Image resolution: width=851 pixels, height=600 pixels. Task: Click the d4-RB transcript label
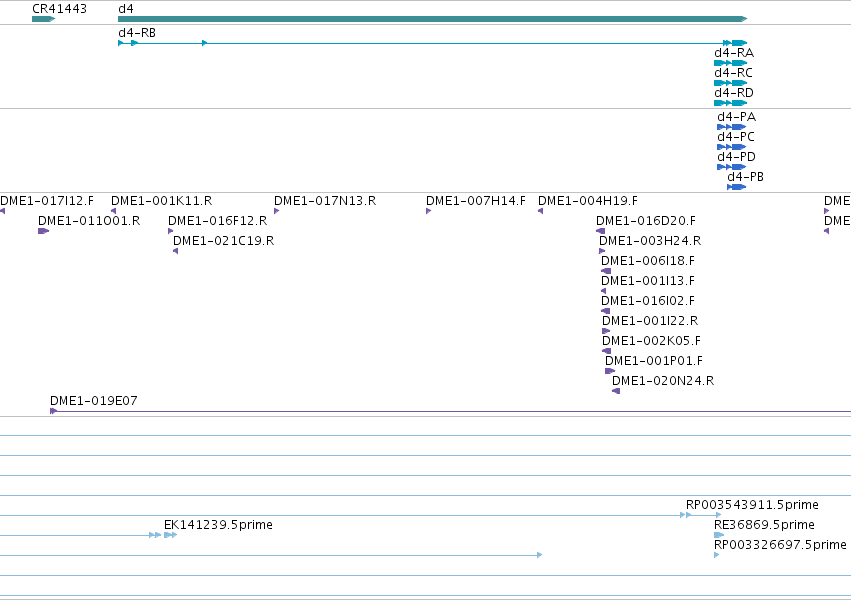137,33
